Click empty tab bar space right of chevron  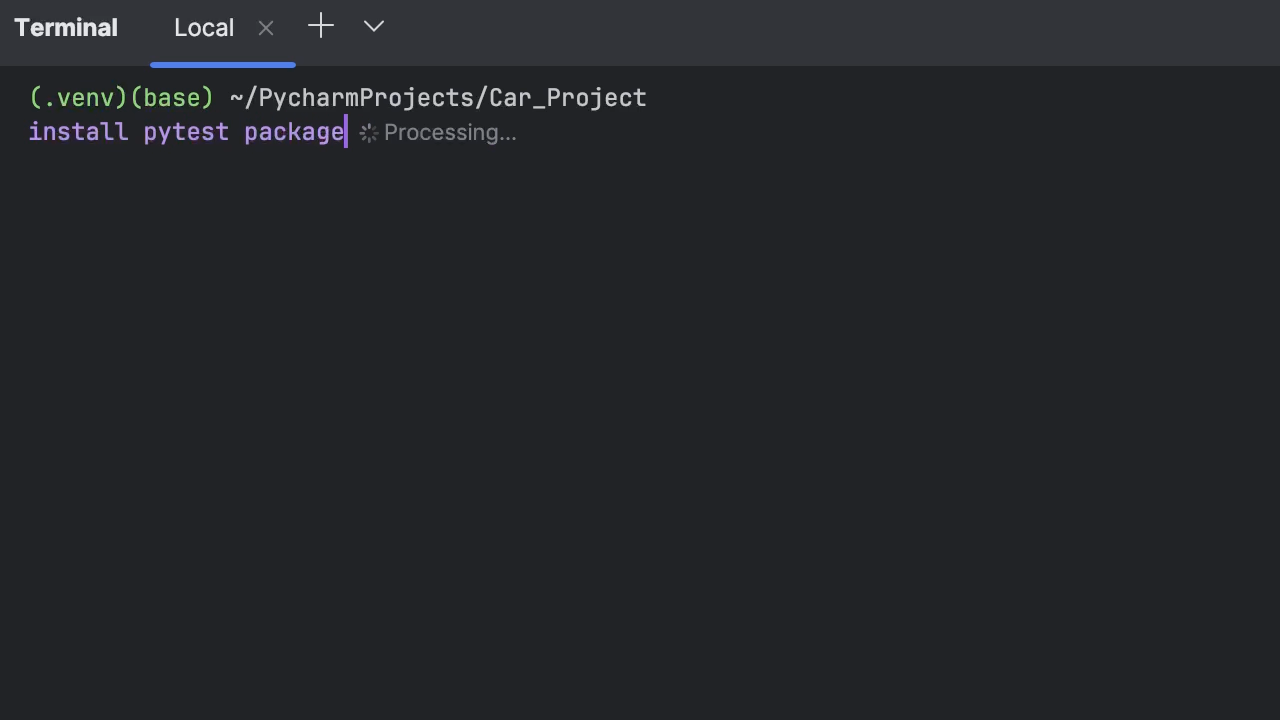click(800, 28)
